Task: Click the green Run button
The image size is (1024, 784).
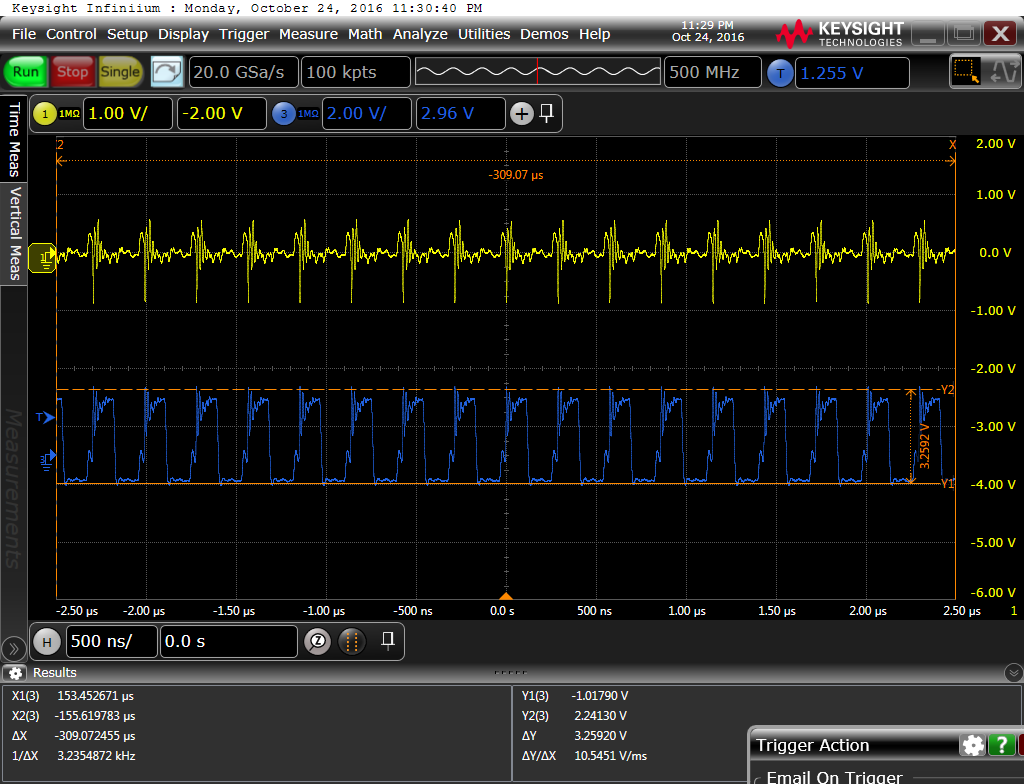Action: click(26, 72)
